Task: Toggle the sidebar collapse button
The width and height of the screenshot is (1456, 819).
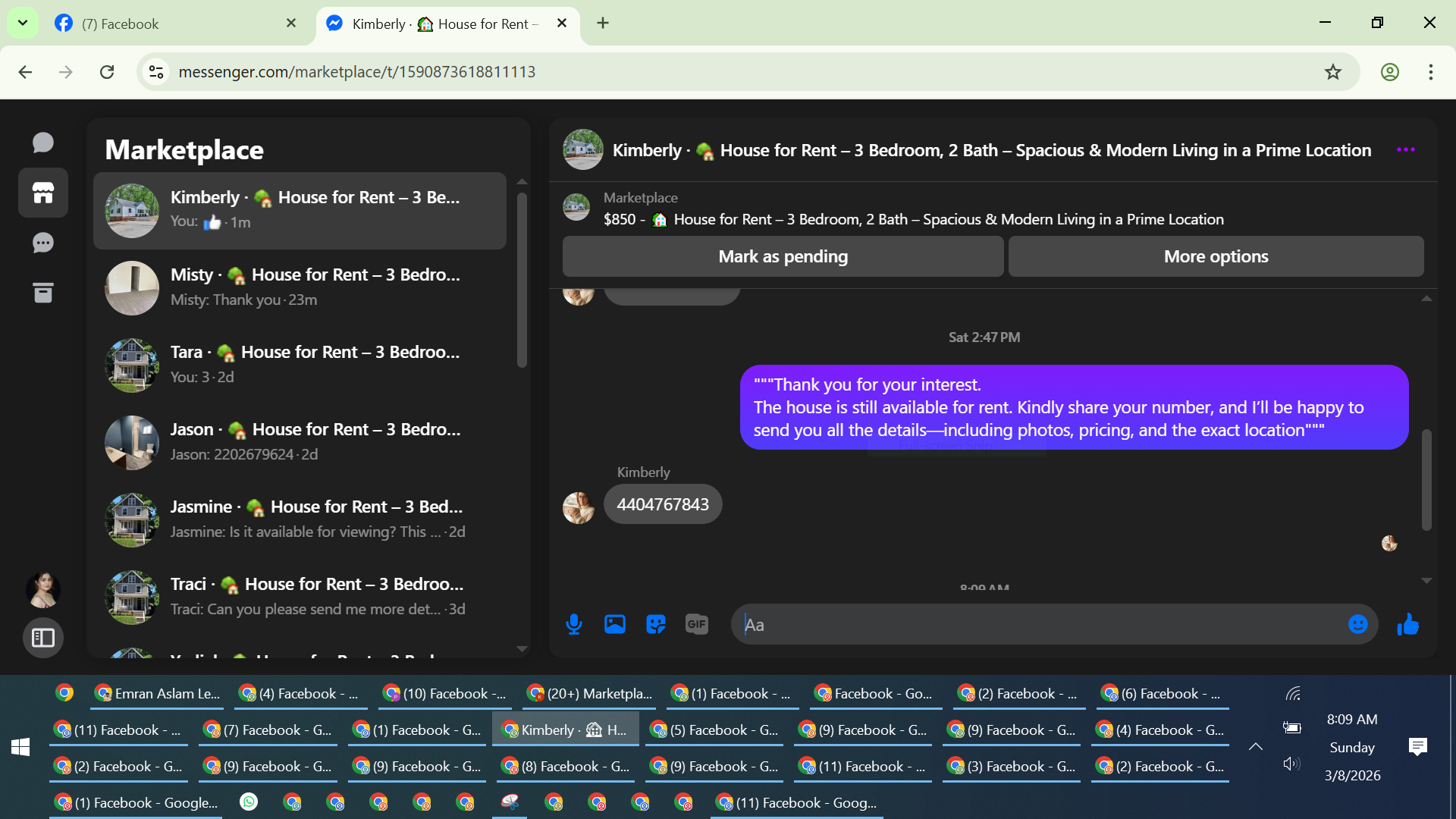Action: click(43, 638)
